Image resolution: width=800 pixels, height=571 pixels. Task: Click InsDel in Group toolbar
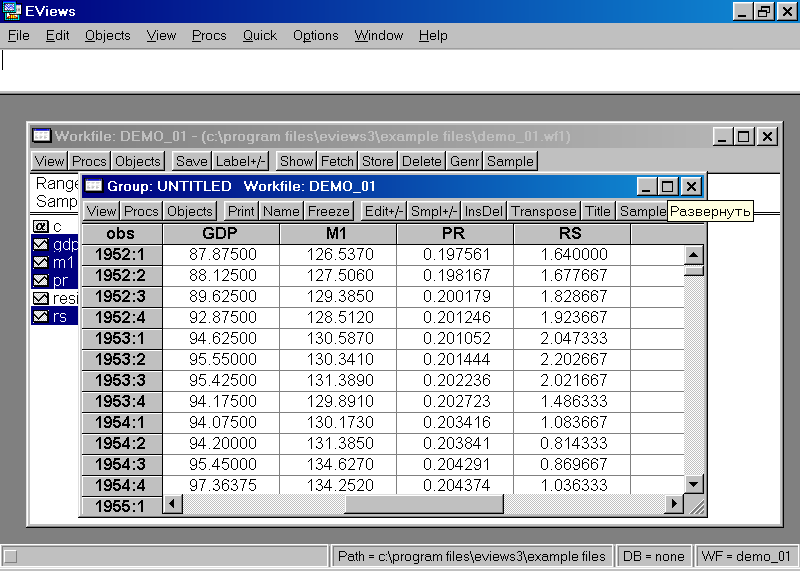click(484, 211)
